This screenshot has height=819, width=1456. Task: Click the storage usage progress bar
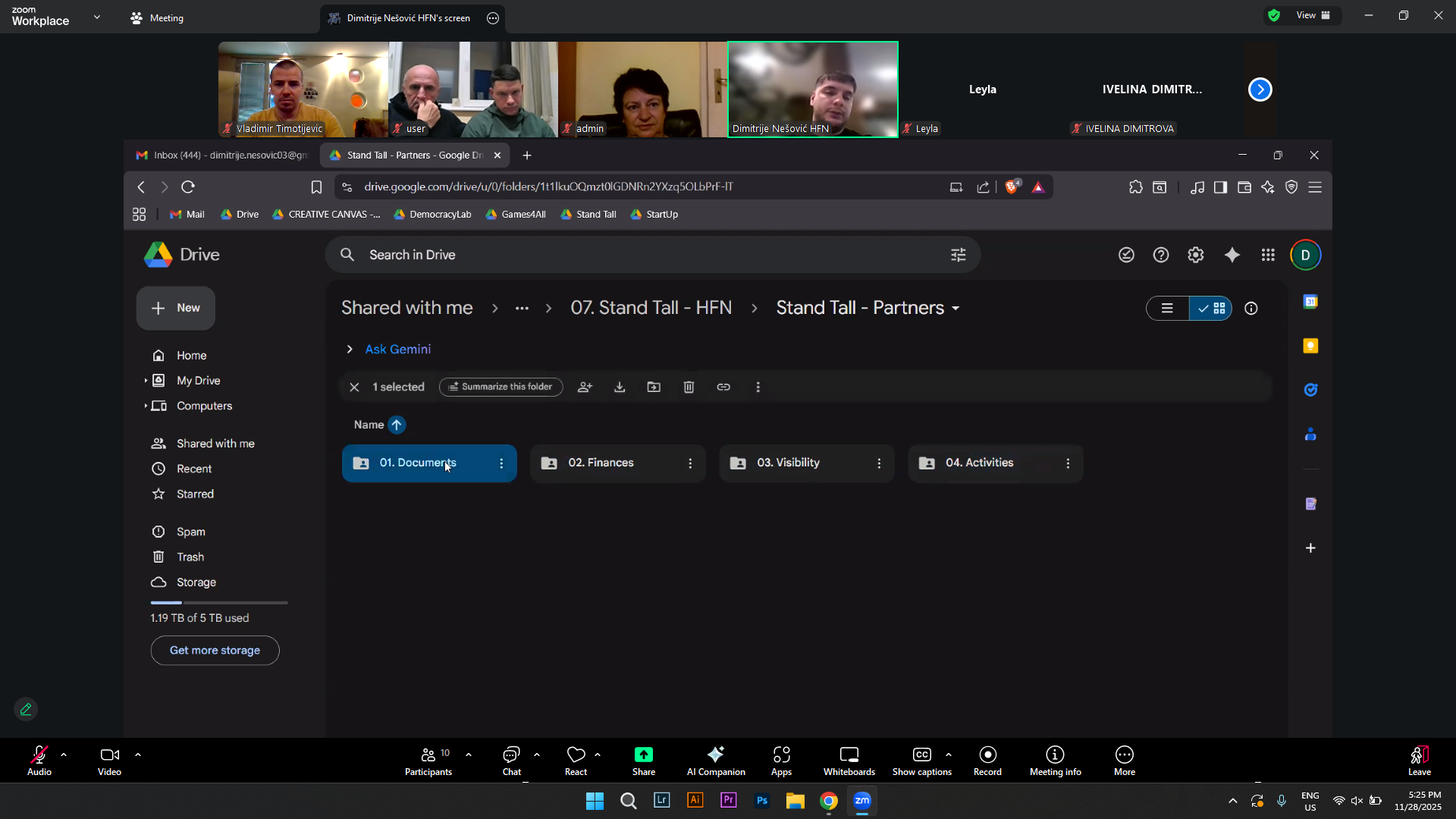point(219,602)
